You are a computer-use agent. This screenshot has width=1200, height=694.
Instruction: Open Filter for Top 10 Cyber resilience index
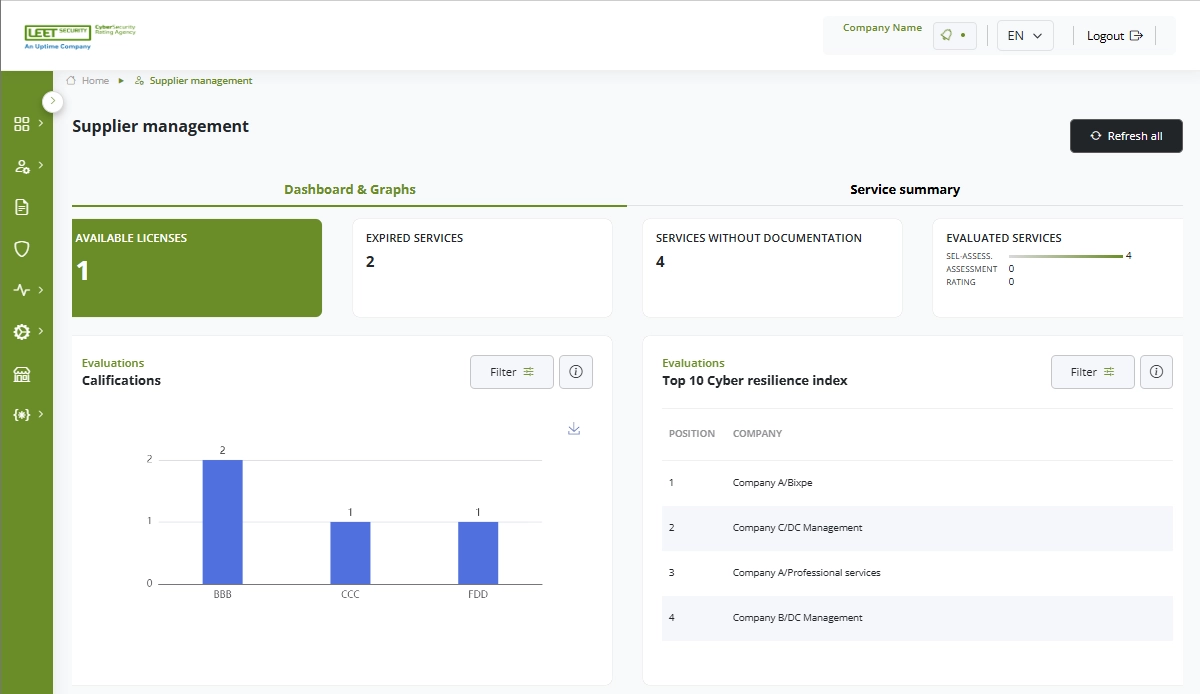1093,372
